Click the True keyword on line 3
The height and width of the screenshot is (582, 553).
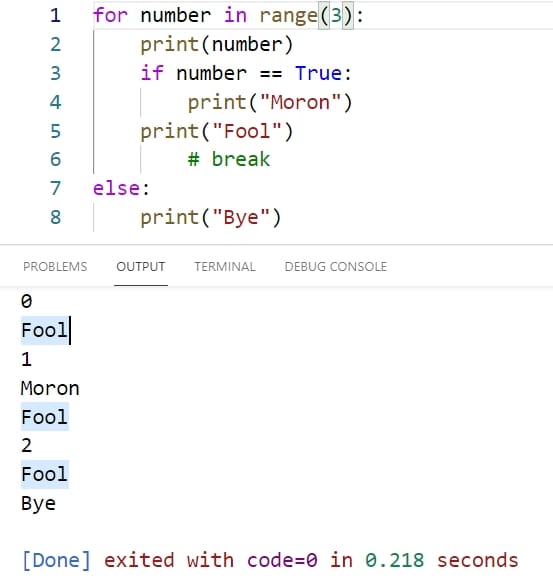(x=318, y=73)
